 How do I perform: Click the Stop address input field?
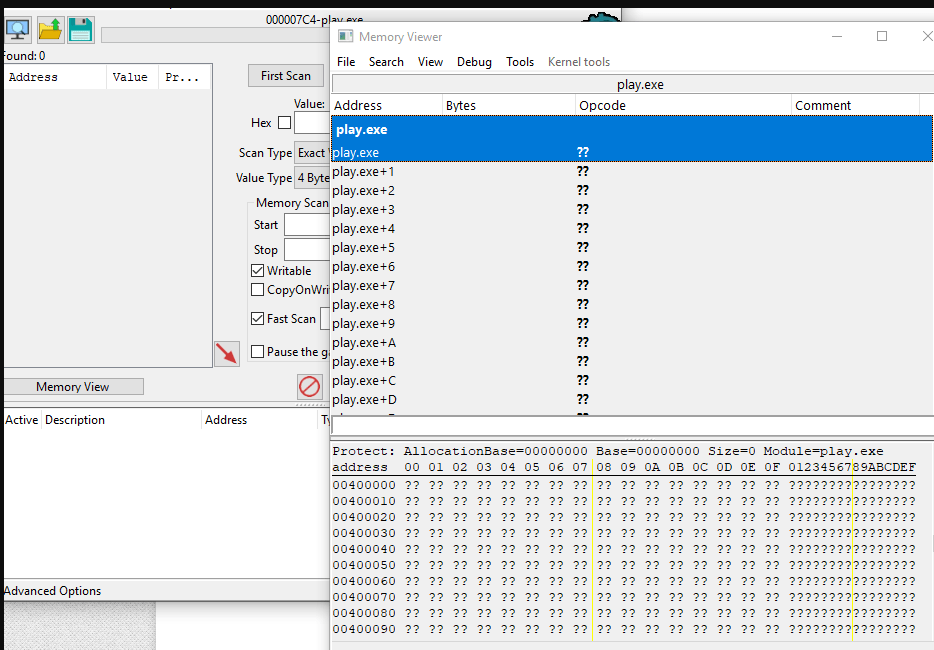click(307, 250)
